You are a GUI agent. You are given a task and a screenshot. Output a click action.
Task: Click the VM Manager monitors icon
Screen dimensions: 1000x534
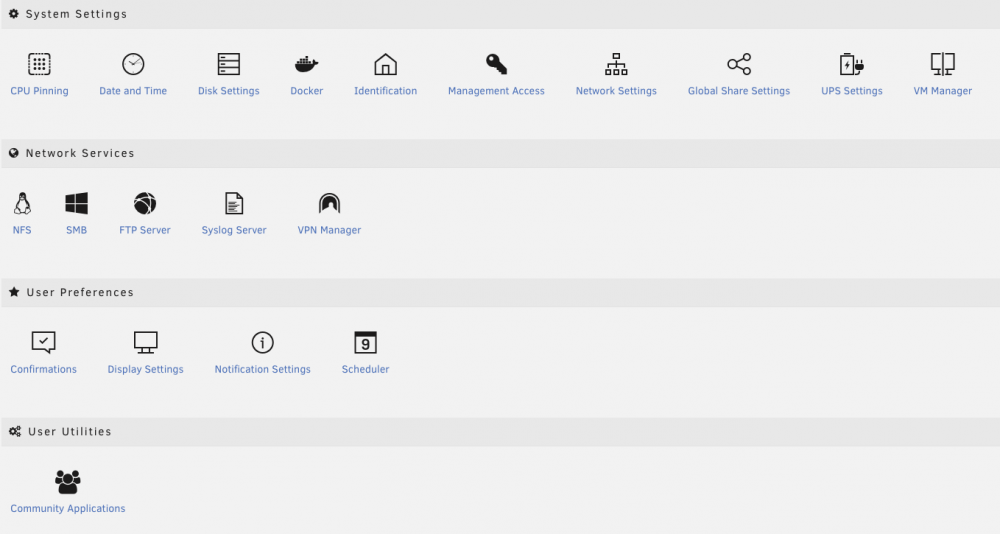point(943,64)
